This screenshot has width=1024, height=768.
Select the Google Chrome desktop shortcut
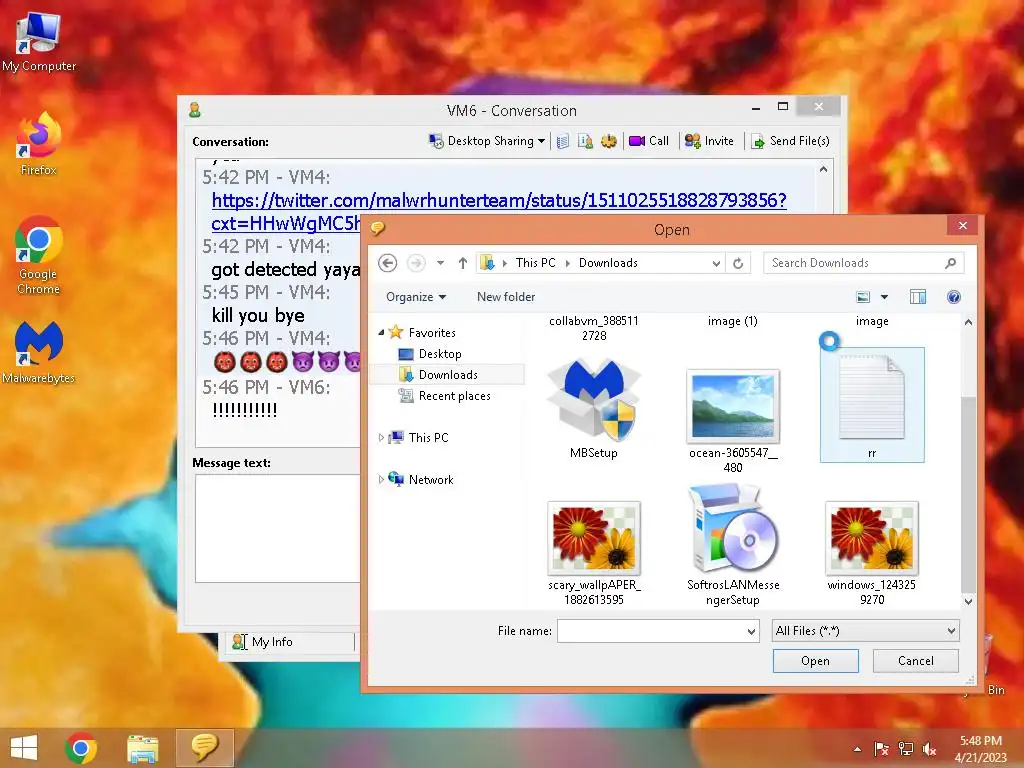pos(39,255)
